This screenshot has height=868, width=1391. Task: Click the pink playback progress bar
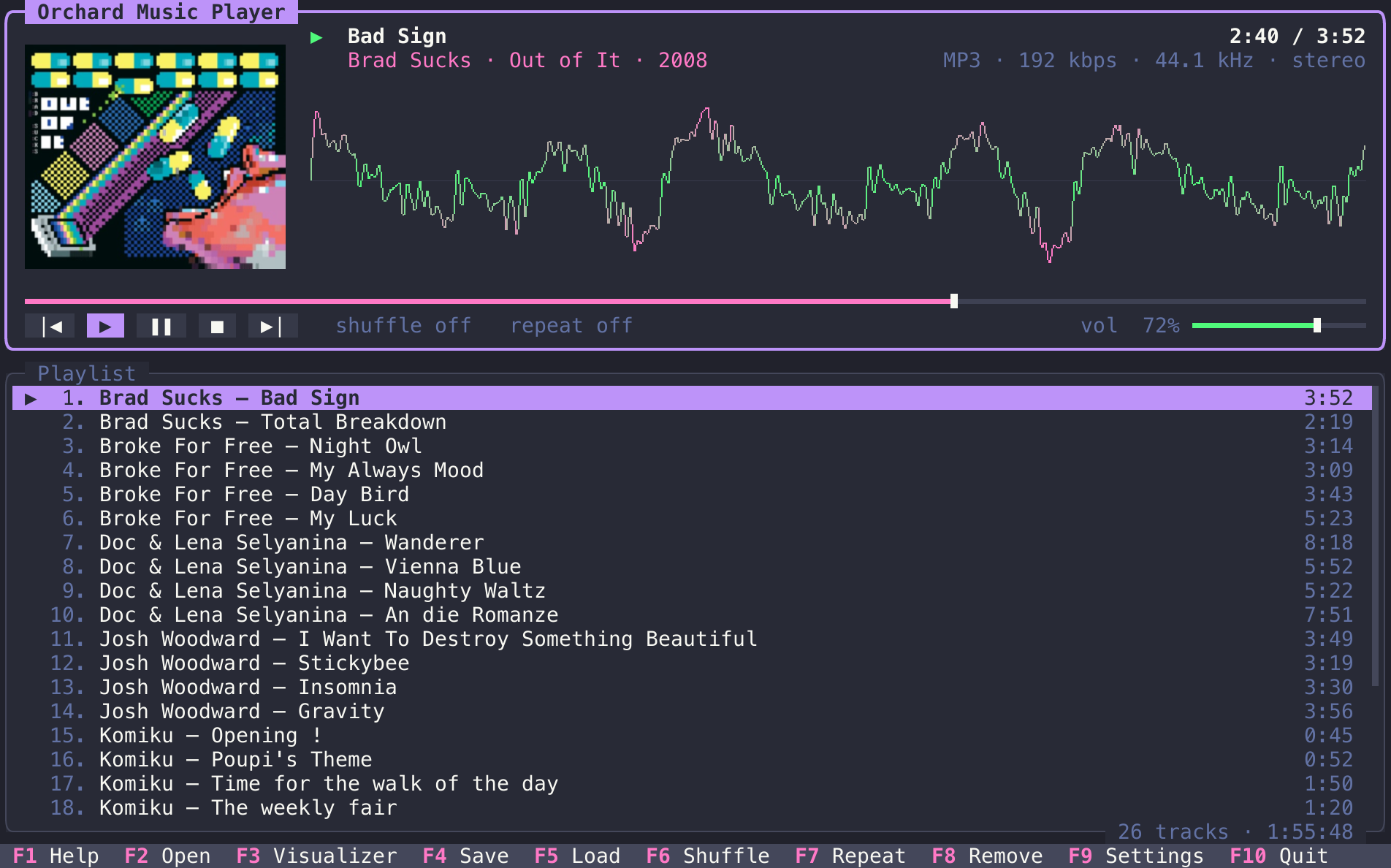coord(695,301)
